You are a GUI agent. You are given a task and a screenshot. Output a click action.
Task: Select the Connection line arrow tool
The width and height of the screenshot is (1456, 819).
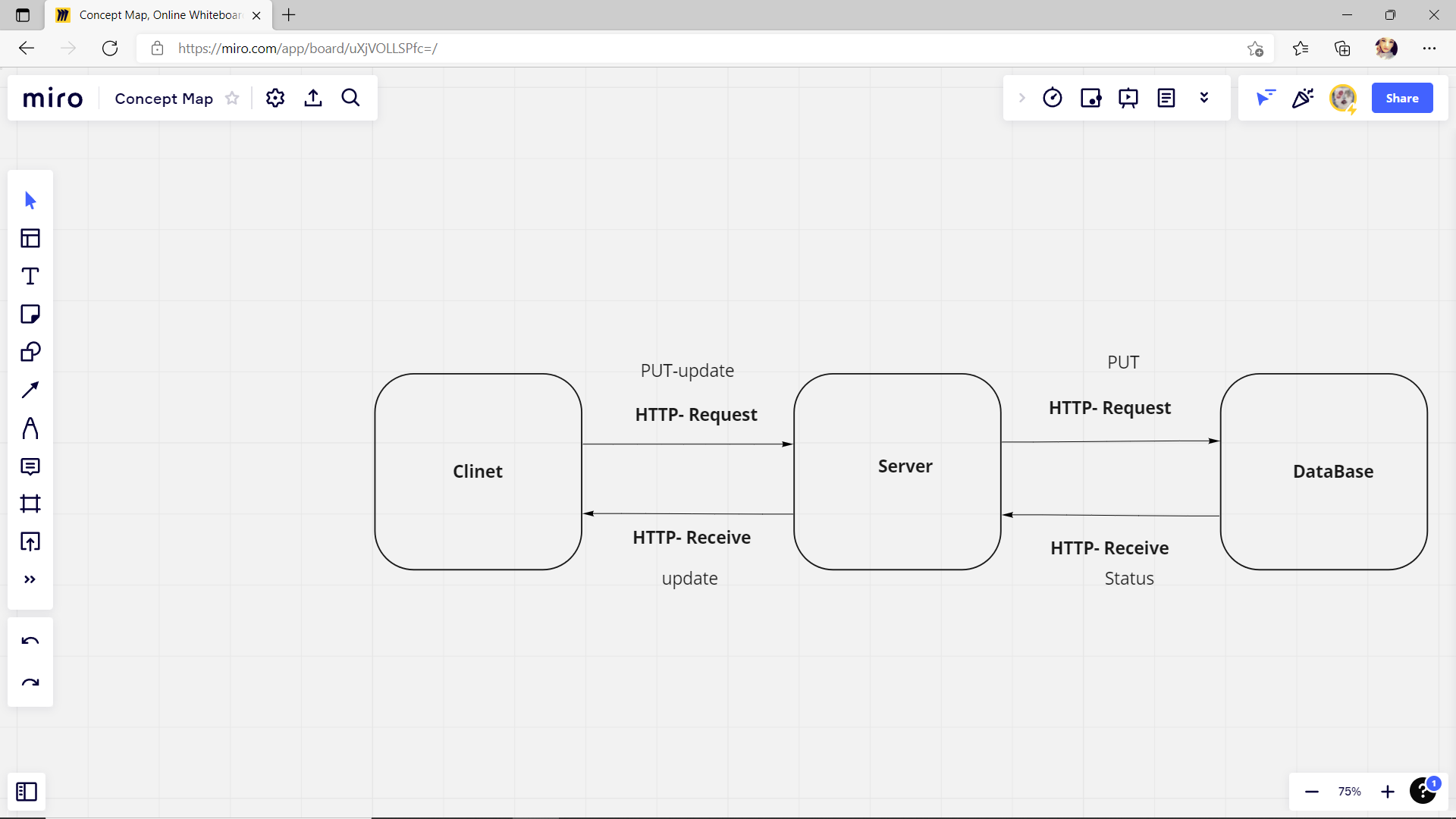click(30, 390)
